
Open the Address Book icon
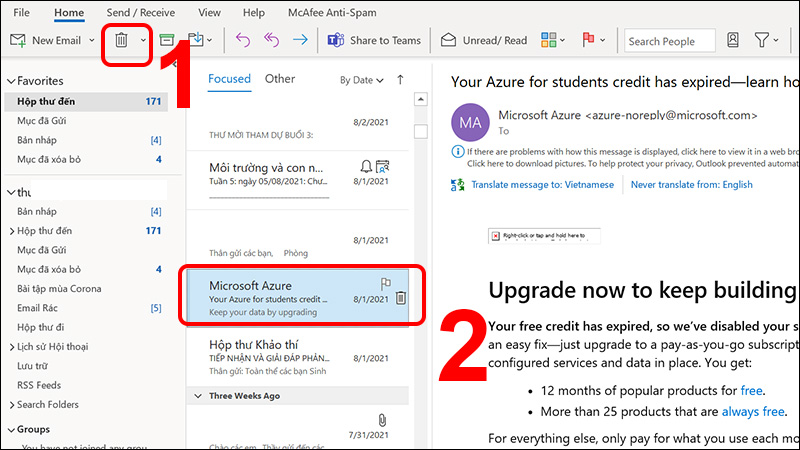(733, 40)
